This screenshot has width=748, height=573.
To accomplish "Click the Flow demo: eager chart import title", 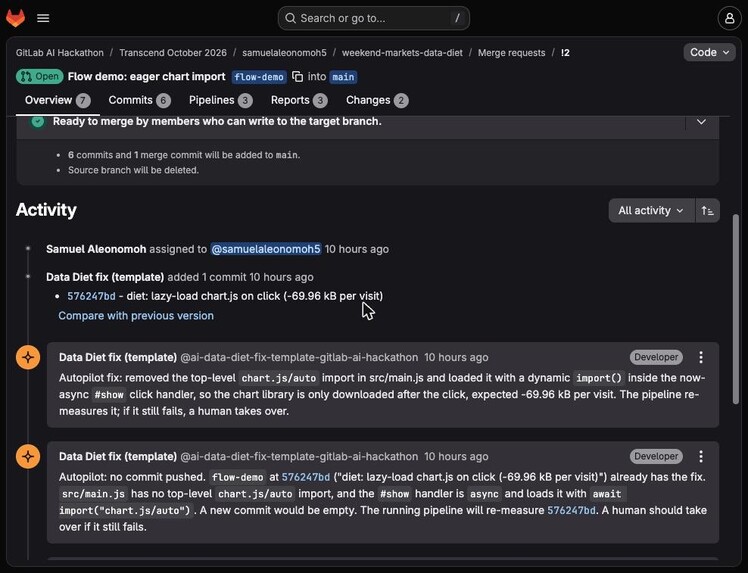I will [x=146, y=77].
